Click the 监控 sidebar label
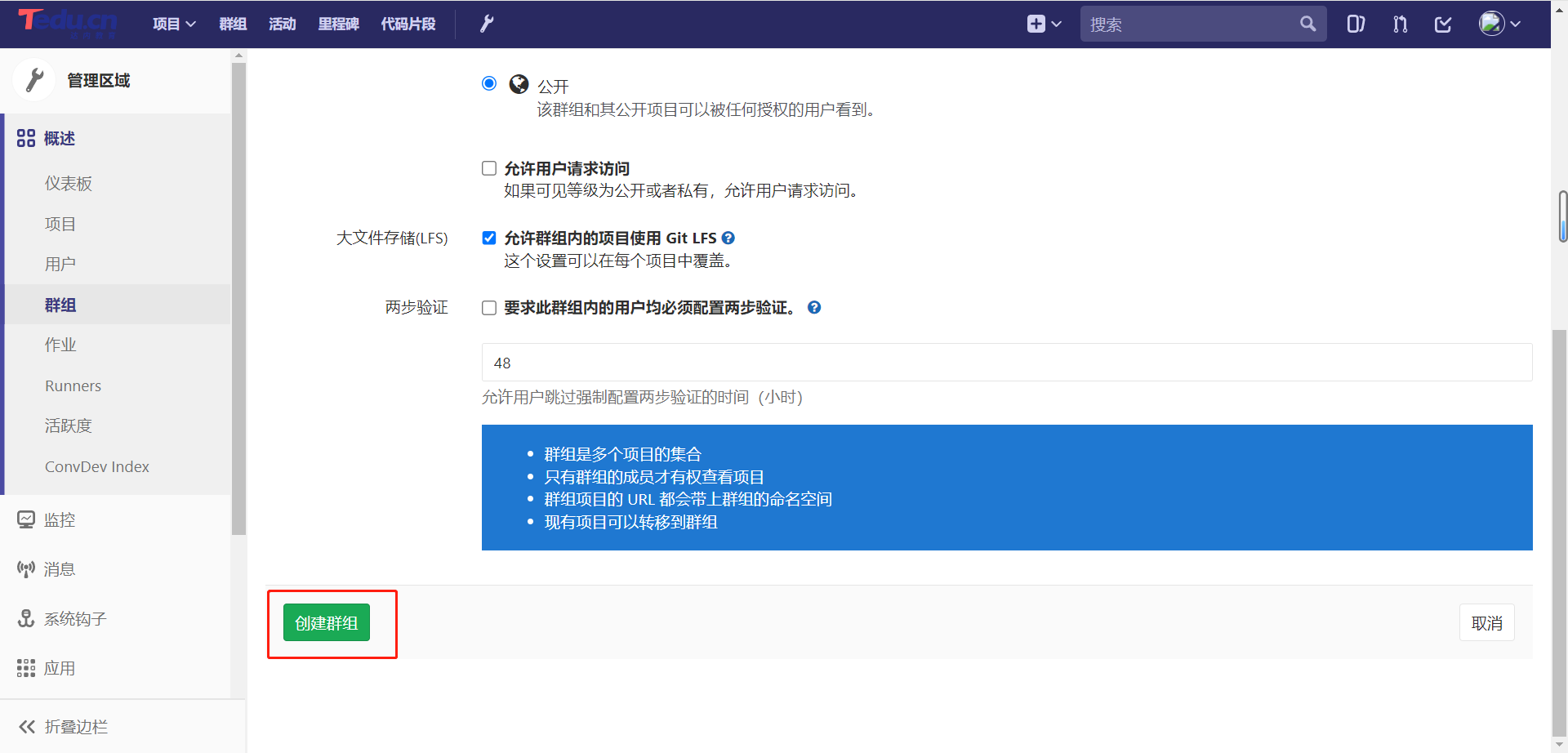 coord(60,519)
